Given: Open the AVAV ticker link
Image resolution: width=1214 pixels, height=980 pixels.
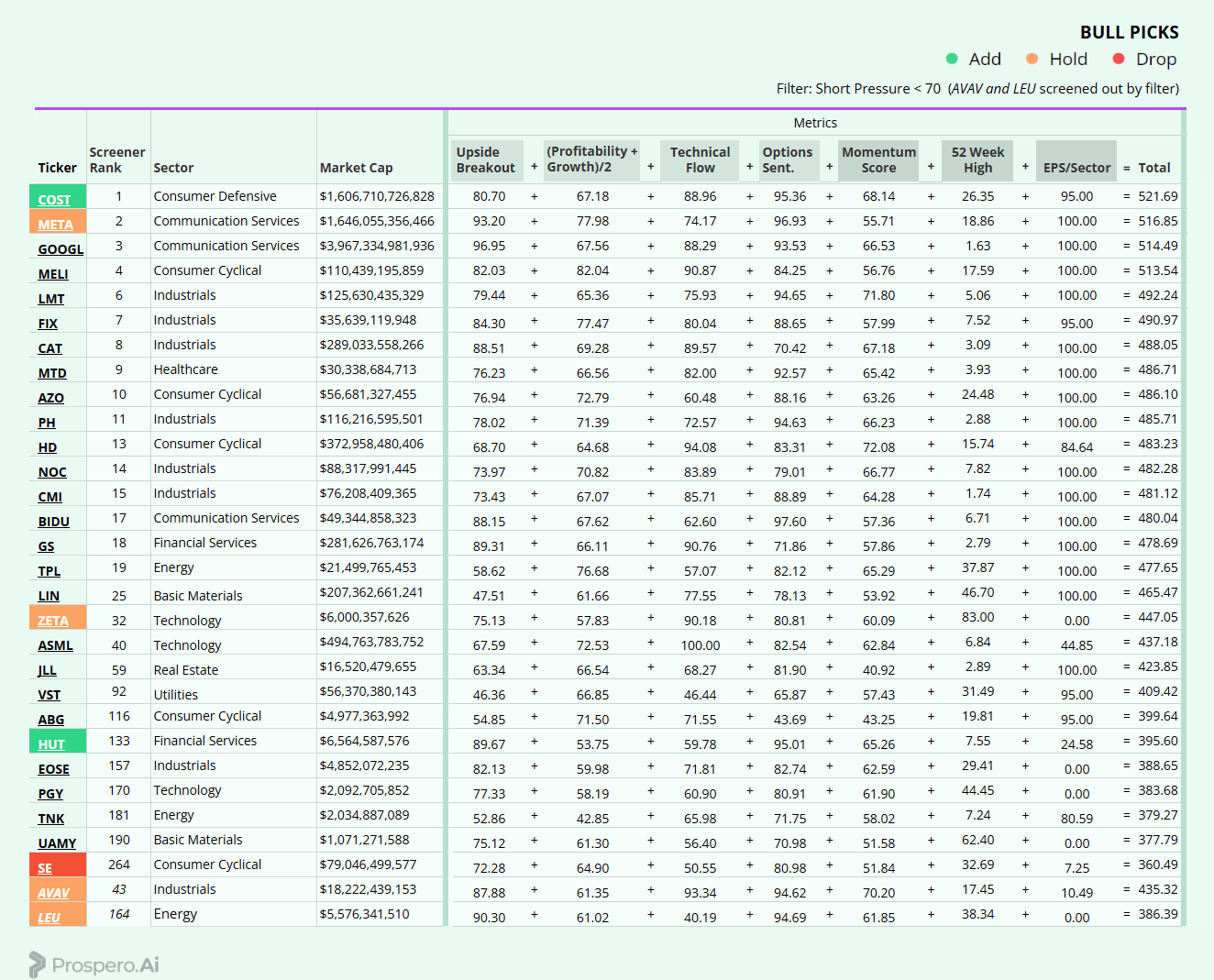Looking at the screenshot, I should click(53, 893).
